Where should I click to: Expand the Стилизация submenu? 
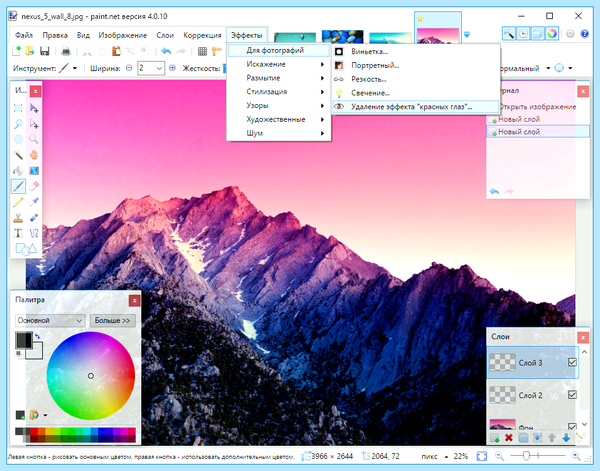(279, 91)
